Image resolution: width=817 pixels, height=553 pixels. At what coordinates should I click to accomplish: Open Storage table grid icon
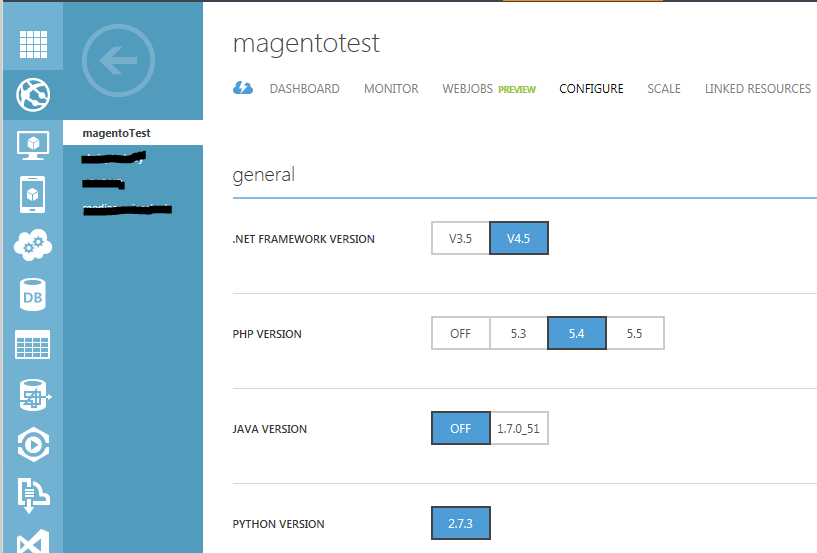pyautogui.click(x=33, y=345)
